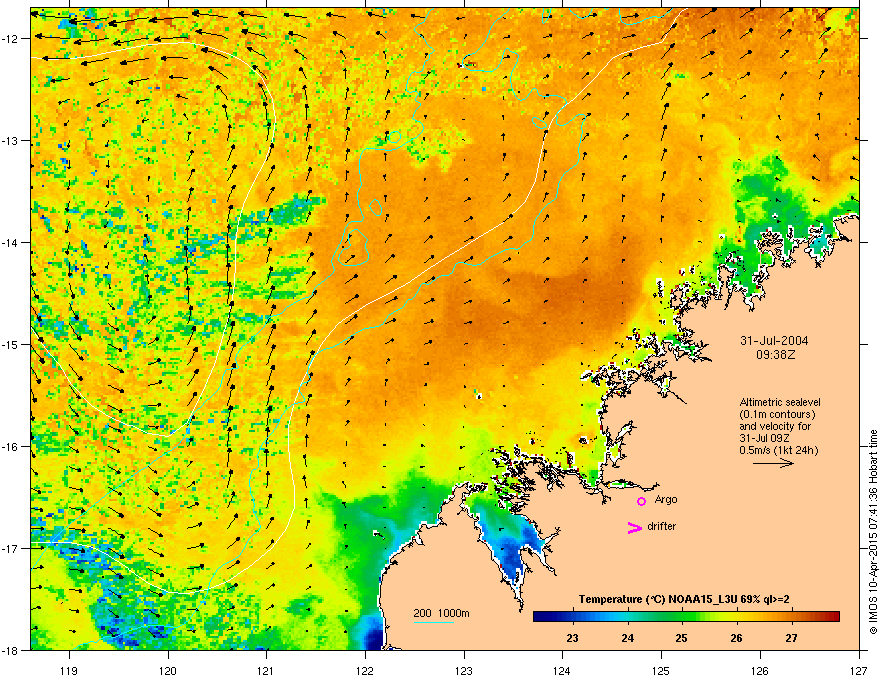880x680 pixels.
Task: Click the IMOS copyright timestamp text
Action: [873, 532]
